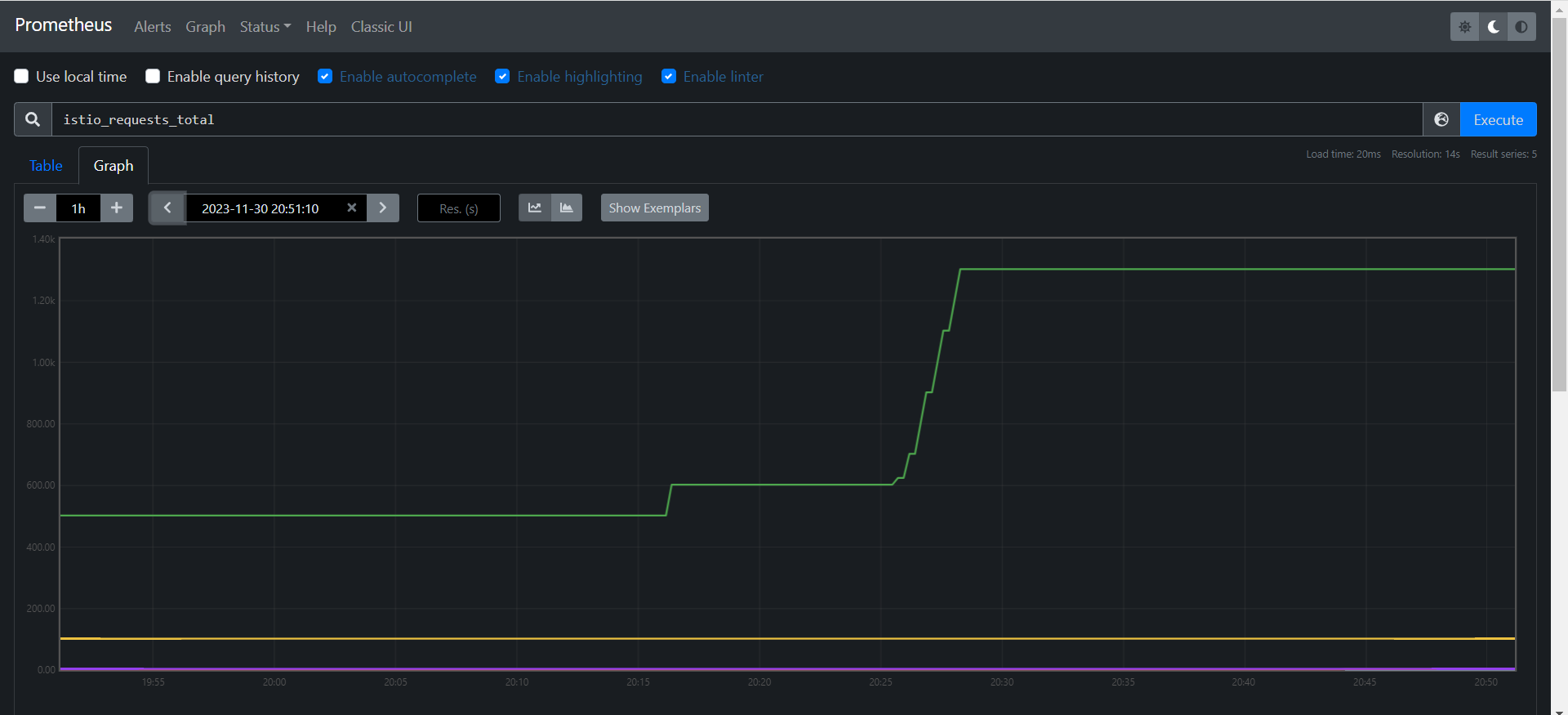Show stacked area graph icon
Screen dimensions: 1568x715
pyautogui.click(x=567, y=208)
